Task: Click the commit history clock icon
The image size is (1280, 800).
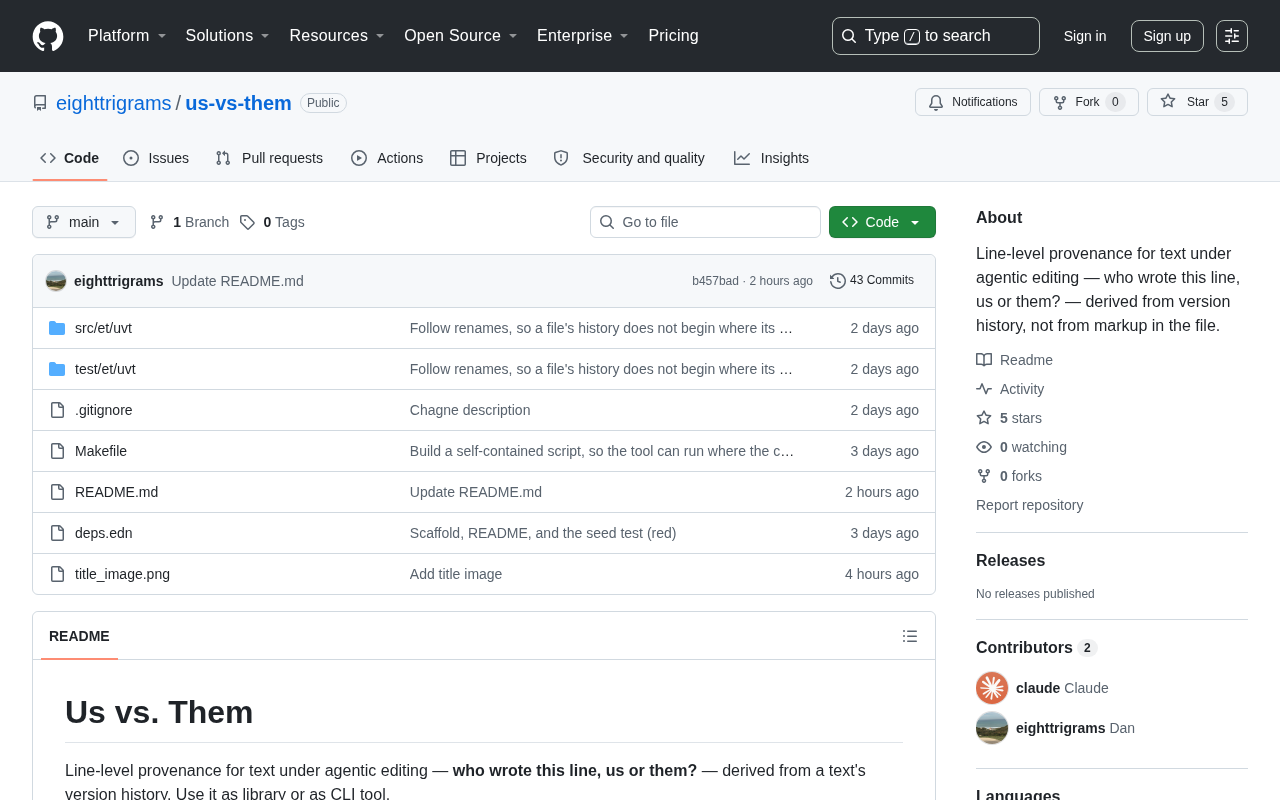Action: tap(838, 281)
